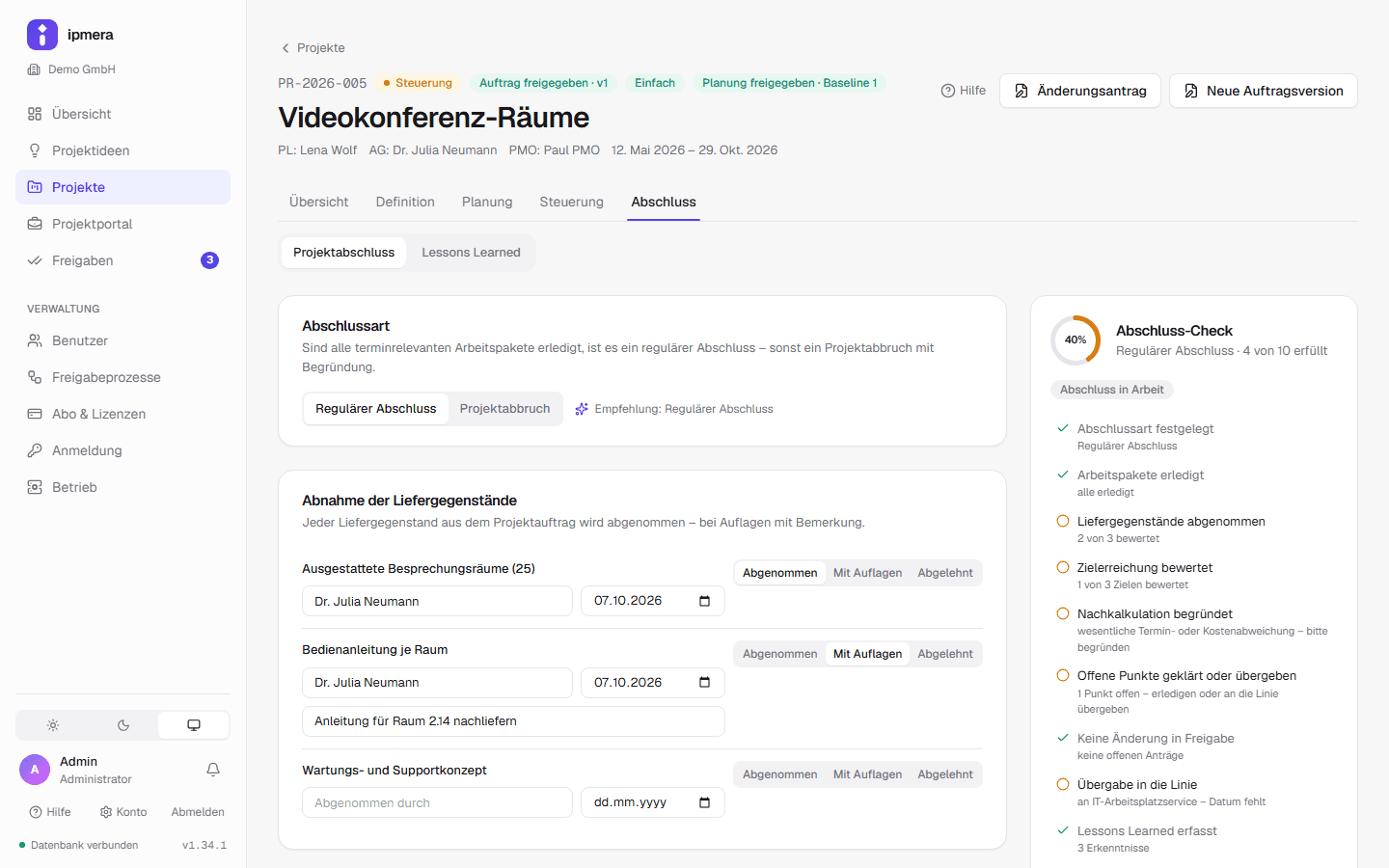Mark Bedienanleitung as Abgenommen
This screenshot has width=1389, height=868.
[780, 654]
